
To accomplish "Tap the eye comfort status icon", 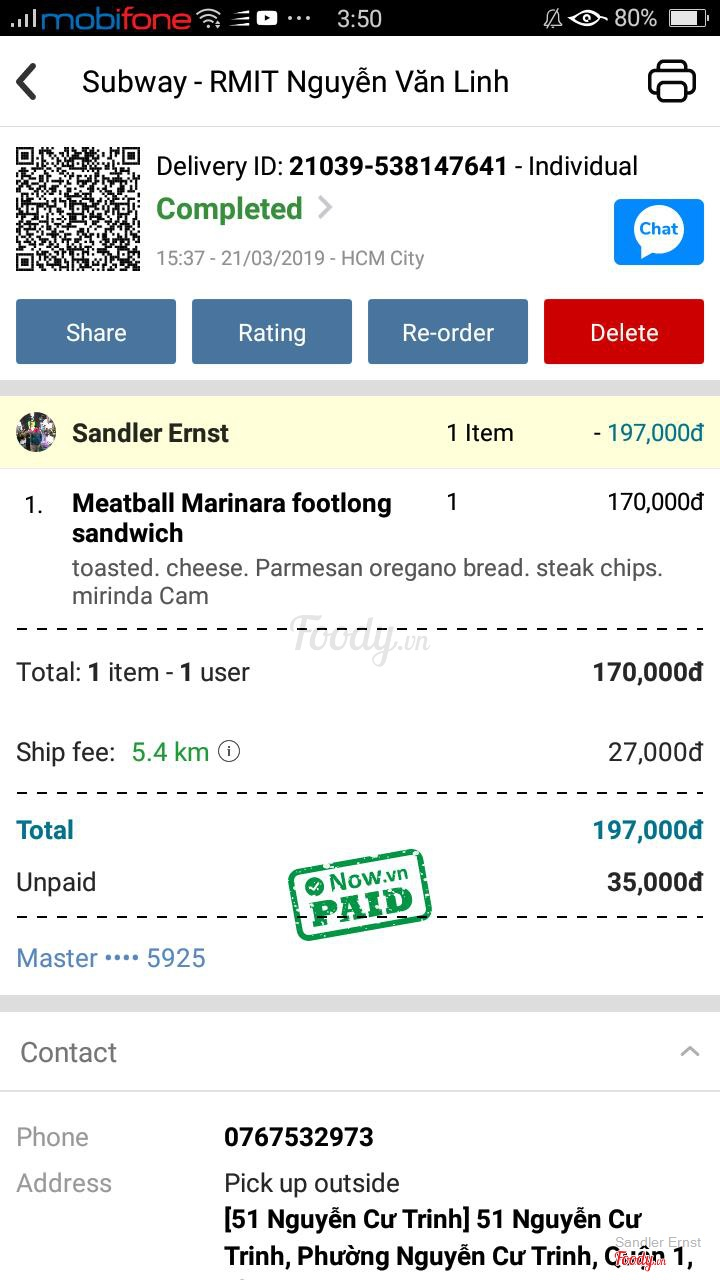I will click(x=587, y=18).
